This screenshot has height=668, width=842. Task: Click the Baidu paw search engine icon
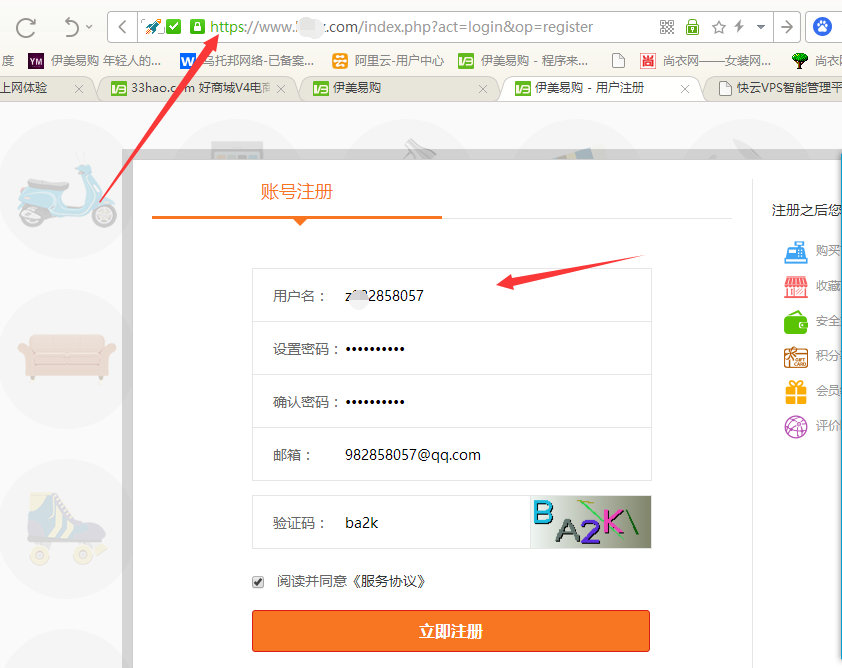coord(822,26)
